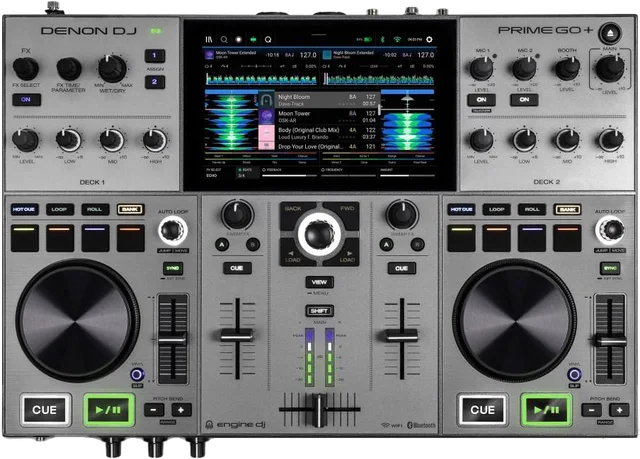Tap the Deck 1 pitch fader
This screenshot has width=640, height=459.
coord(173,339)
